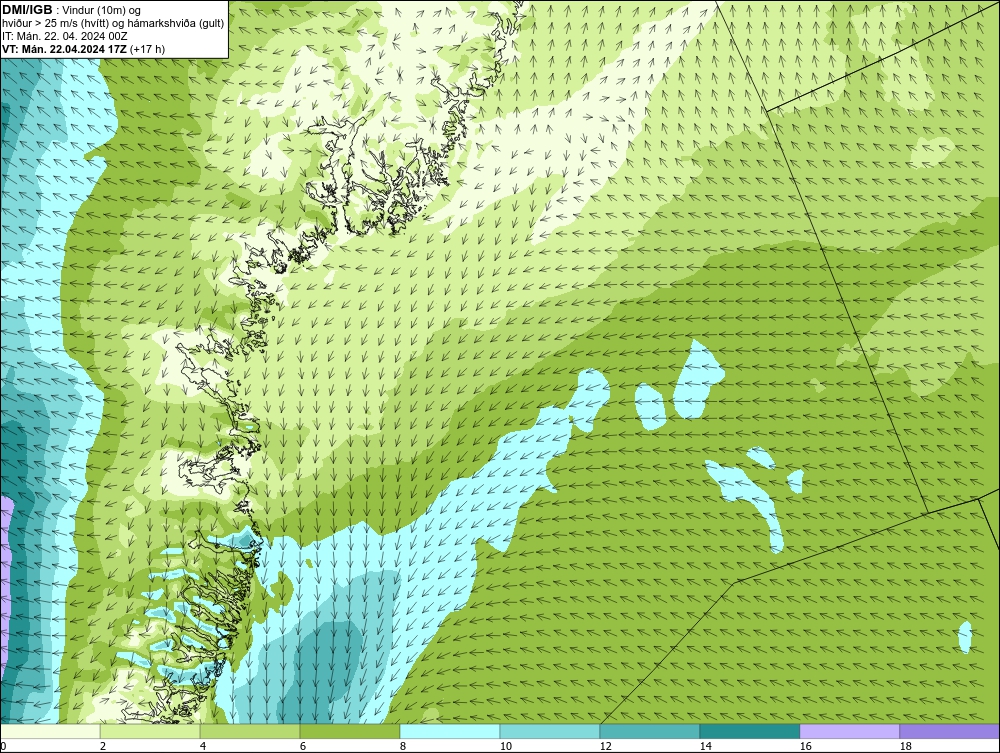Viewport: 1000px width, 753px height.
Task: Click the legend scale value '18'
Action: tap(905, 746)
